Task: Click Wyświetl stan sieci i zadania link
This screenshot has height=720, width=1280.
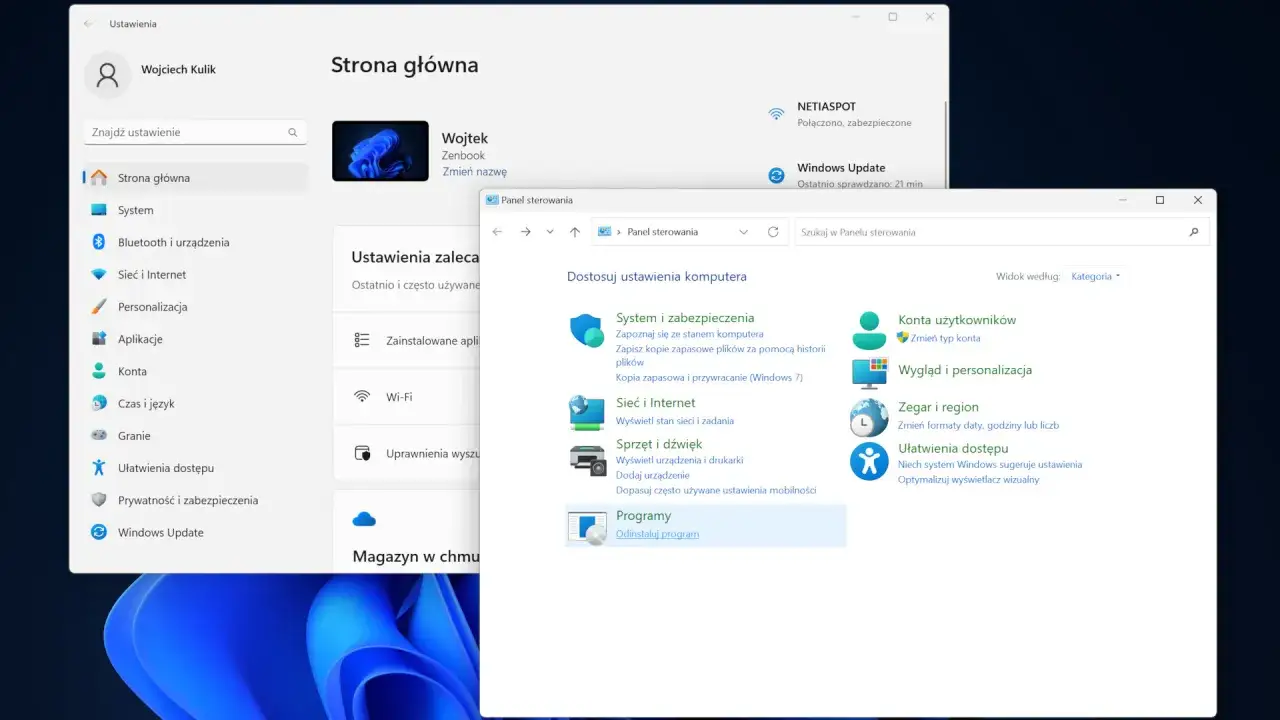Action: [x=675, y=421]
